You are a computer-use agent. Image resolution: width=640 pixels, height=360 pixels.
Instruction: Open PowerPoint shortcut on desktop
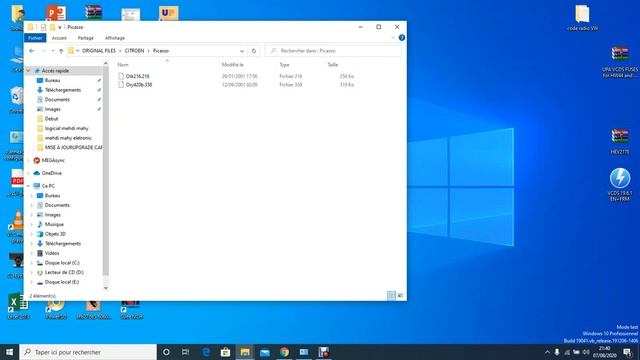tap(56, 12)
